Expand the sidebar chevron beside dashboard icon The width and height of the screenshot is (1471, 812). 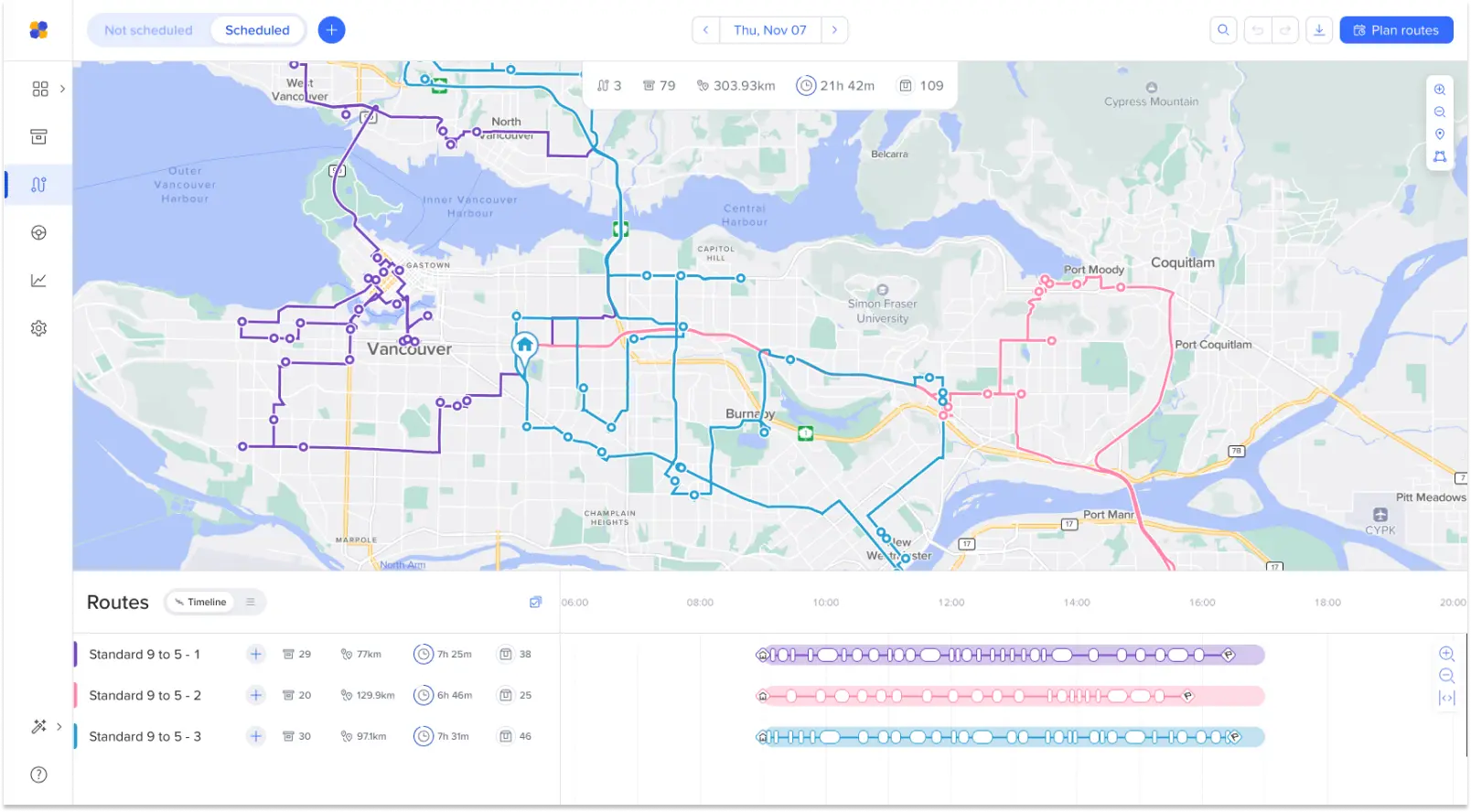62,89
